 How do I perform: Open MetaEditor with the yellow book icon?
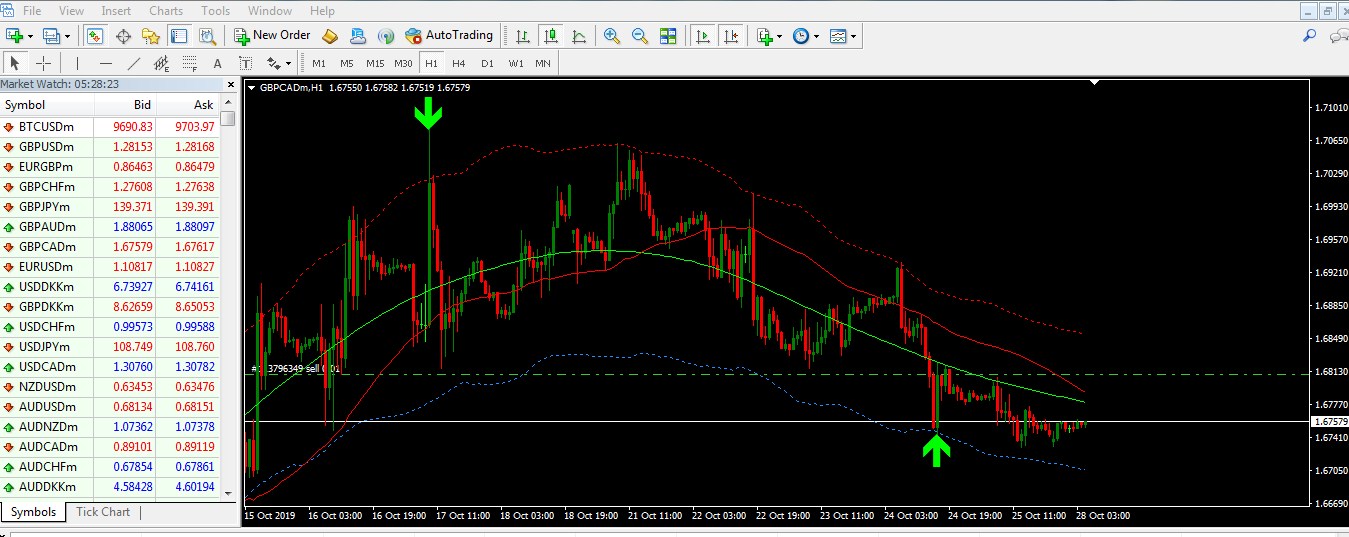tap(330, 36)
